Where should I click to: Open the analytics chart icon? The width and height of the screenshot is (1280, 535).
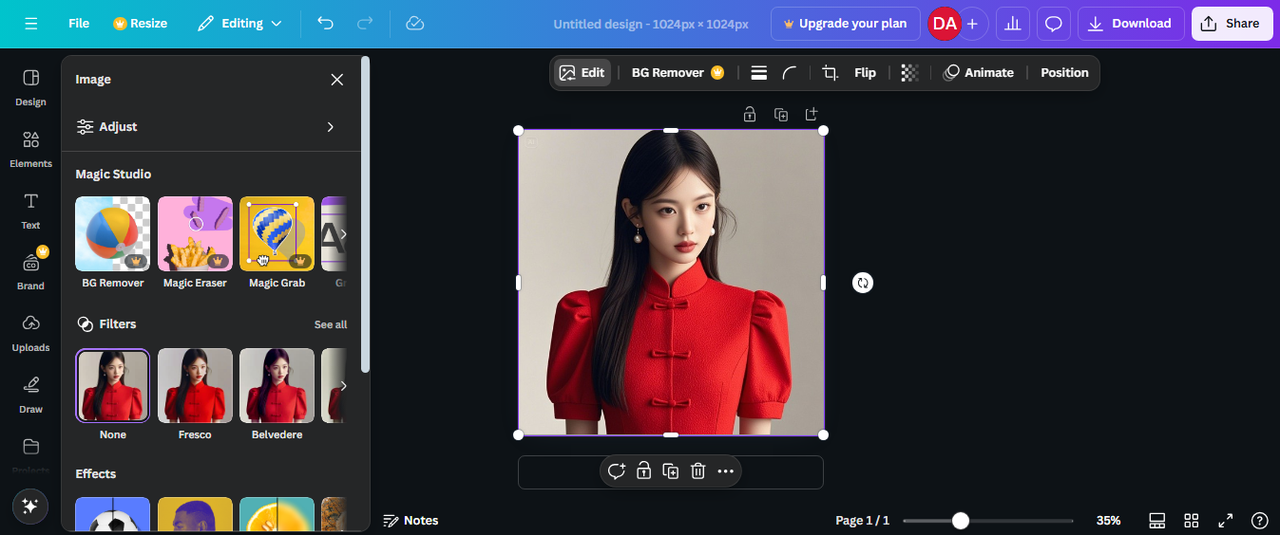[x=1013, y=23]
